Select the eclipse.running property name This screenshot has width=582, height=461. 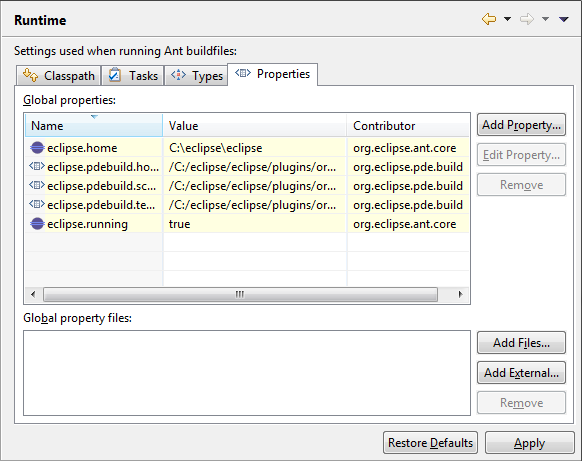(87, 224)
